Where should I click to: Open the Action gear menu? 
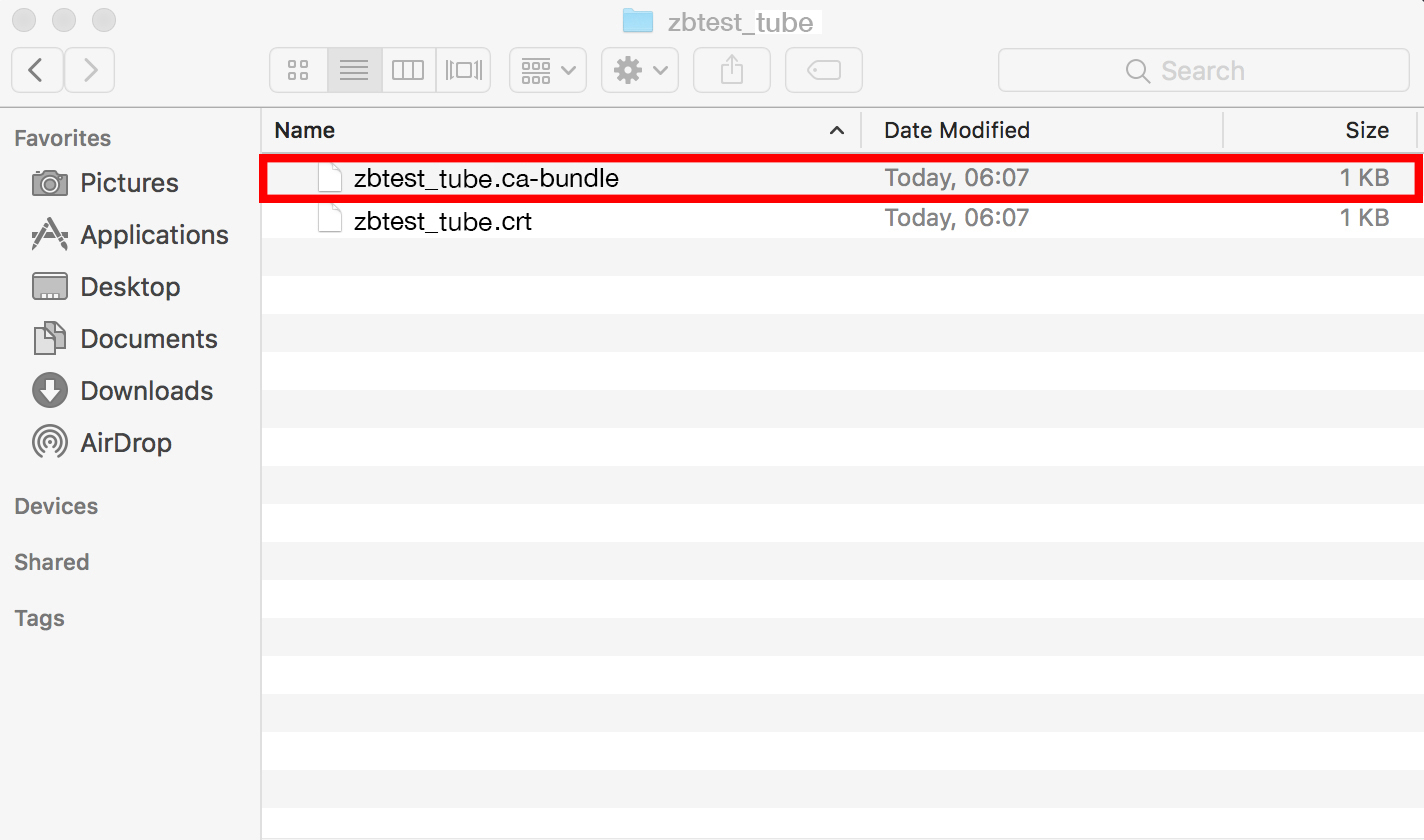point(639,70)
